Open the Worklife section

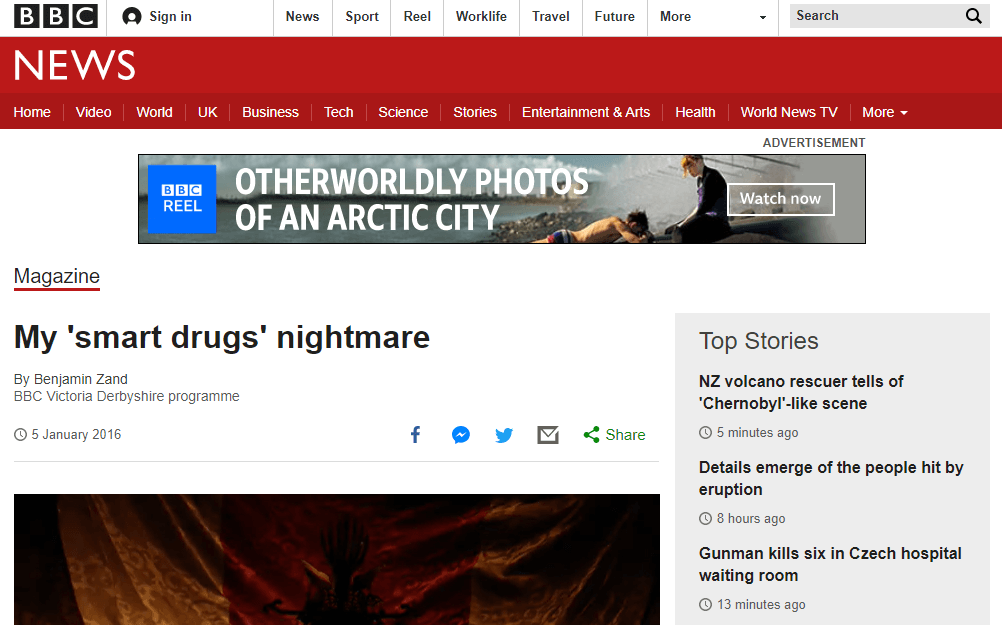tap(481, 16)
